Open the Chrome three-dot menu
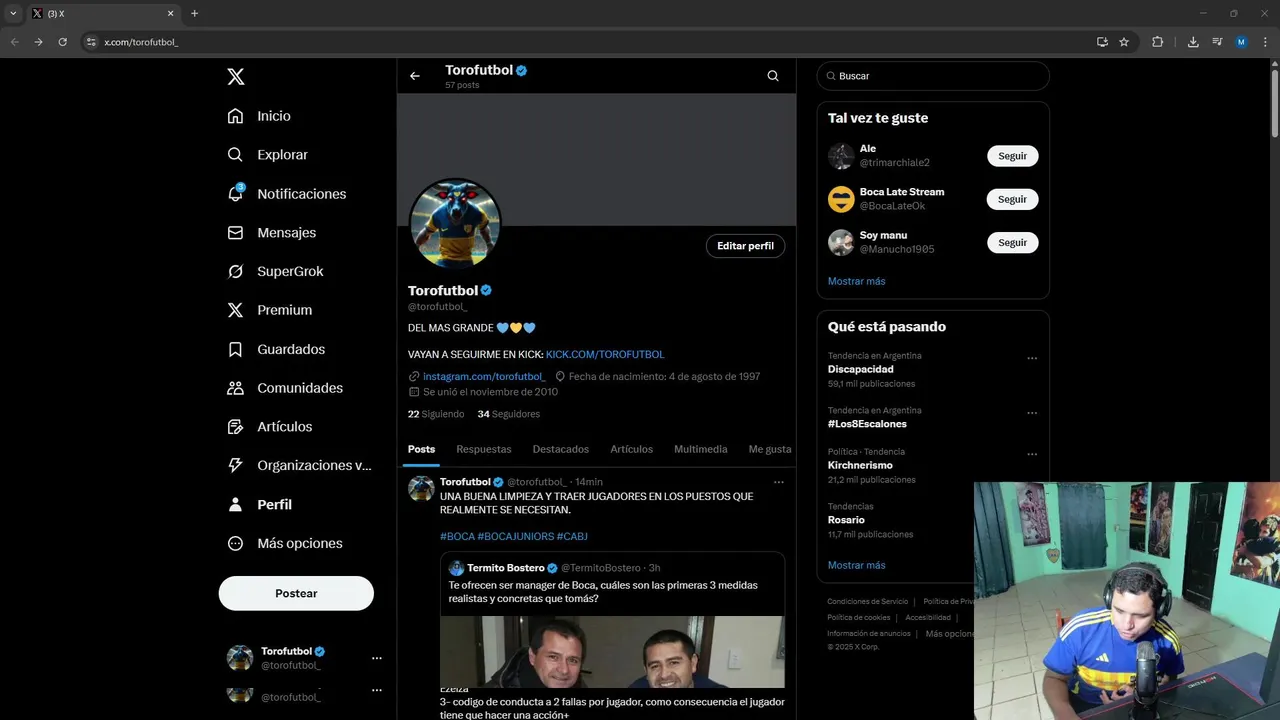1280x720 pixels. coord(1265,42)
